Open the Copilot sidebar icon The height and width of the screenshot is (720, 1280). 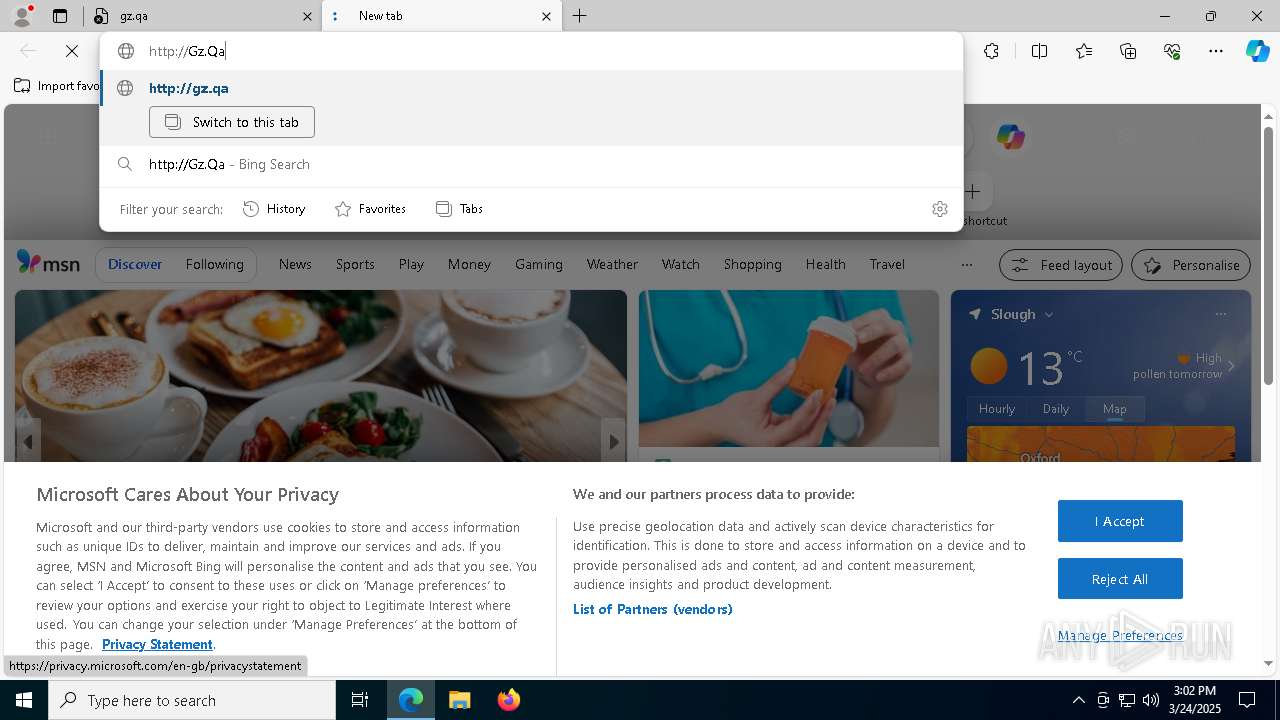point(1257,51)
